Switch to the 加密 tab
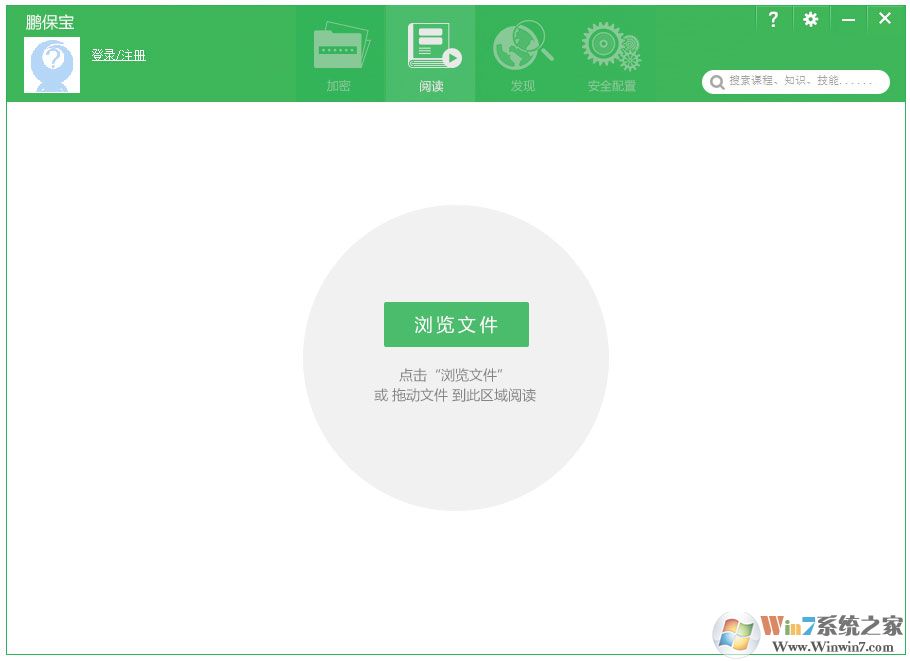This screenshot has height=661, width=910. click(340, 86)
